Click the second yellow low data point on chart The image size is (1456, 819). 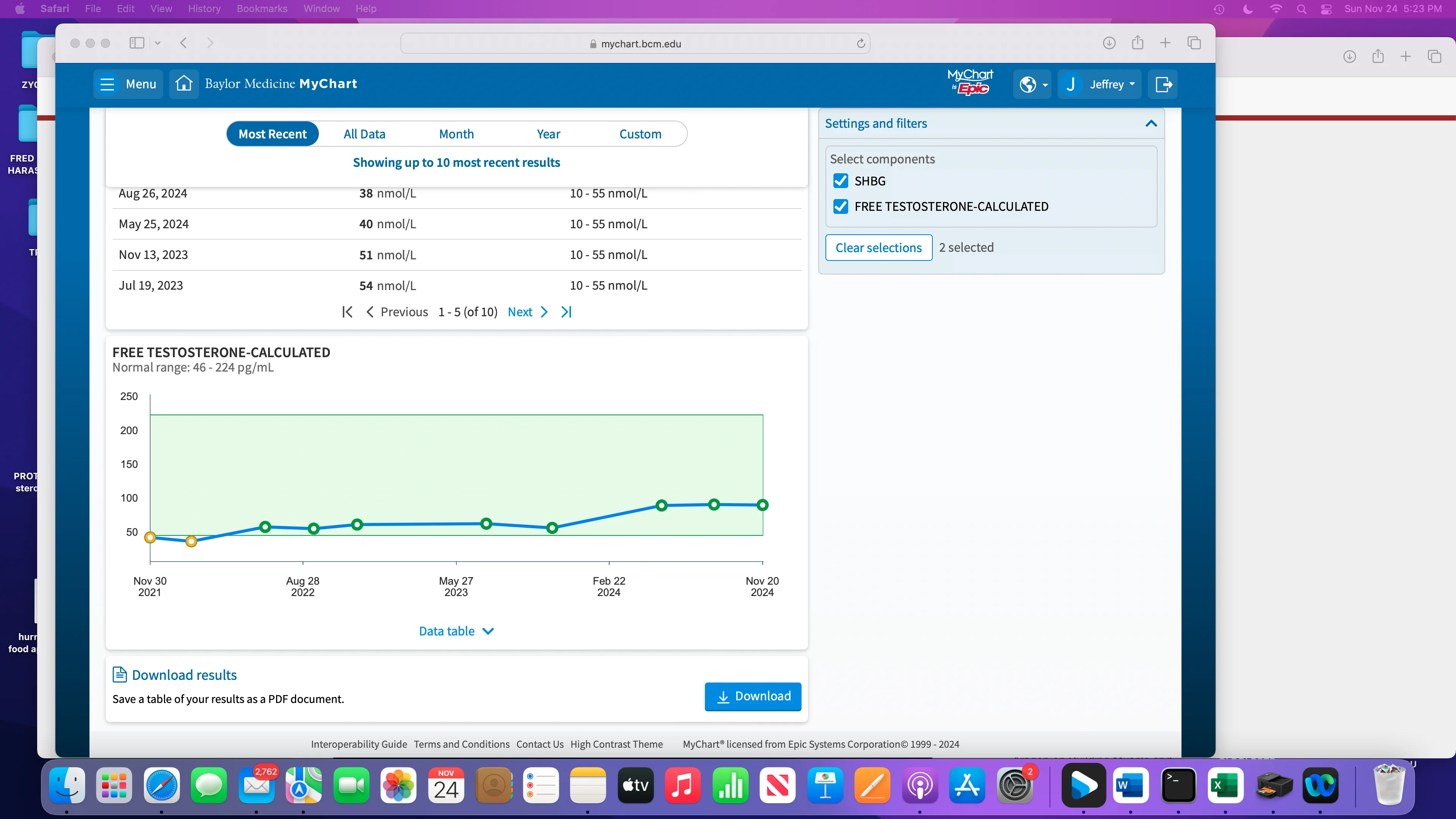click(x=191, y=541)
